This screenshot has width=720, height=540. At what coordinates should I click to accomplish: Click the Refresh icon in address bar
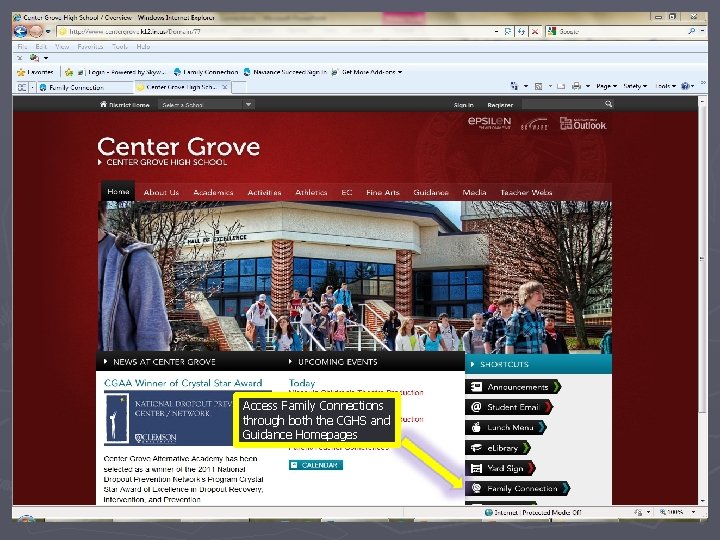pyautogui.click(x=521, y=31)
